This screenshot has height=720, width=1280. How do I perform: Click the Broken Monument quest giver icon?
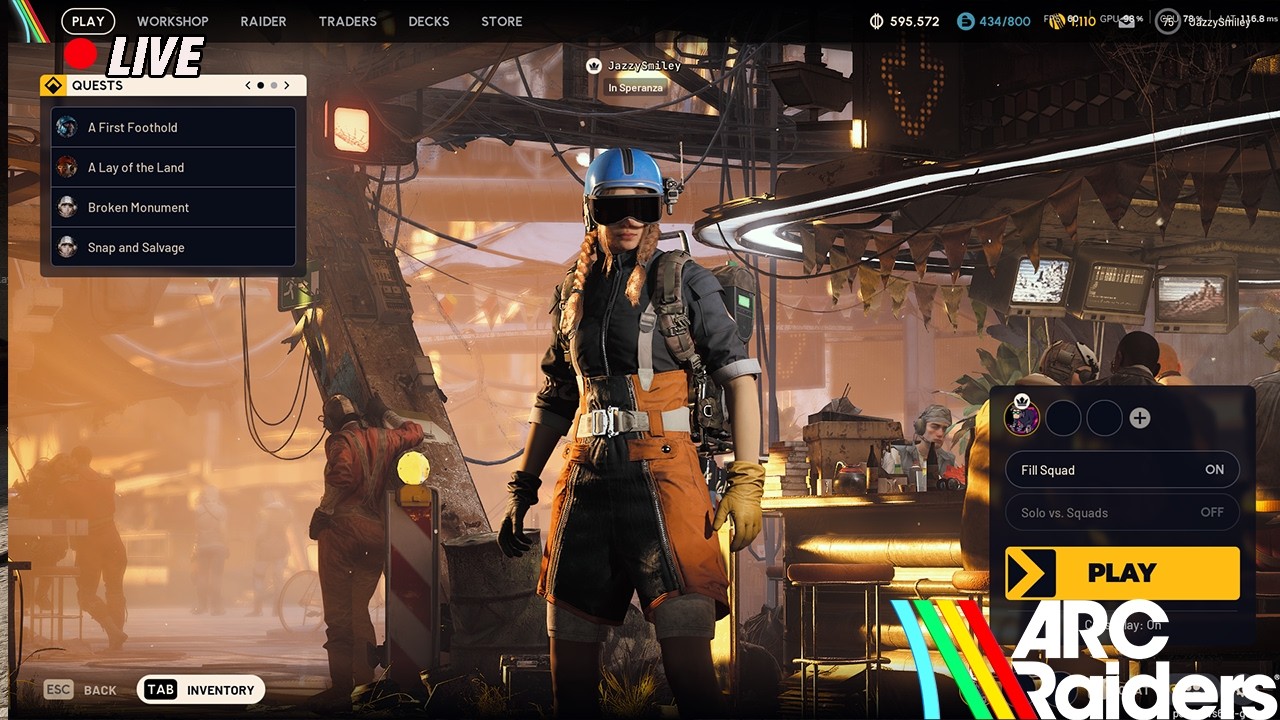click(x=67, y=207)
